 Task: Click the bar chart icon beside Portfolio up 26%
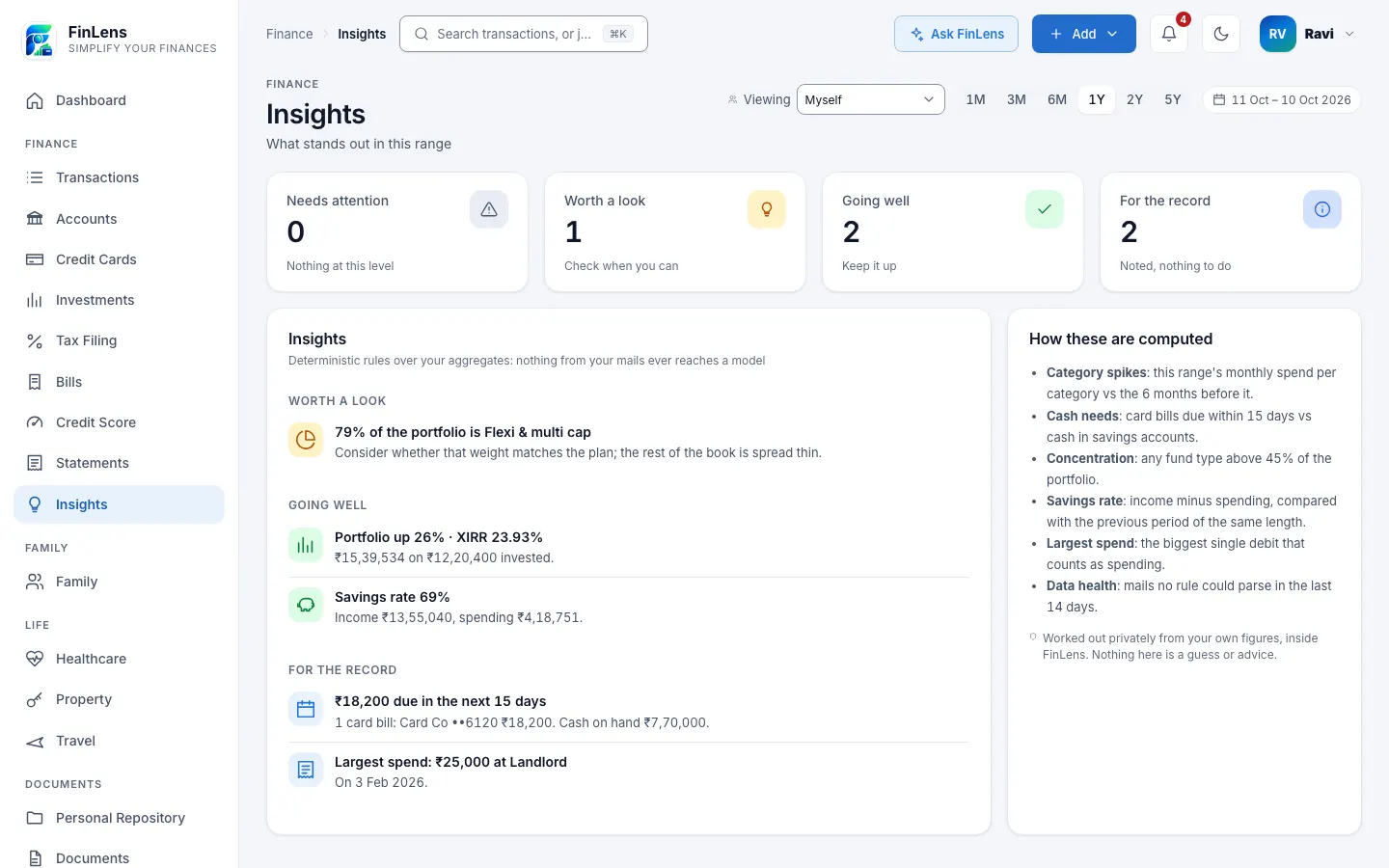point(306,545)
